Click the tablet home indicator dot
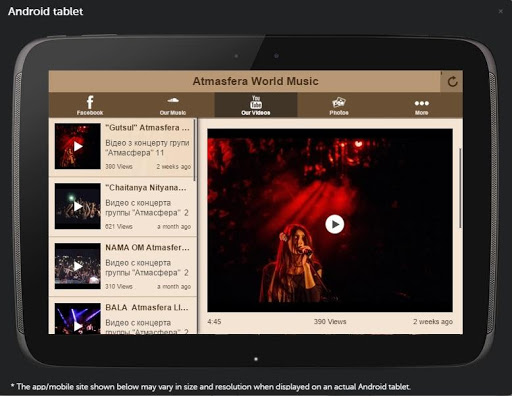512x396 pixels. click(x=256, y=359)
